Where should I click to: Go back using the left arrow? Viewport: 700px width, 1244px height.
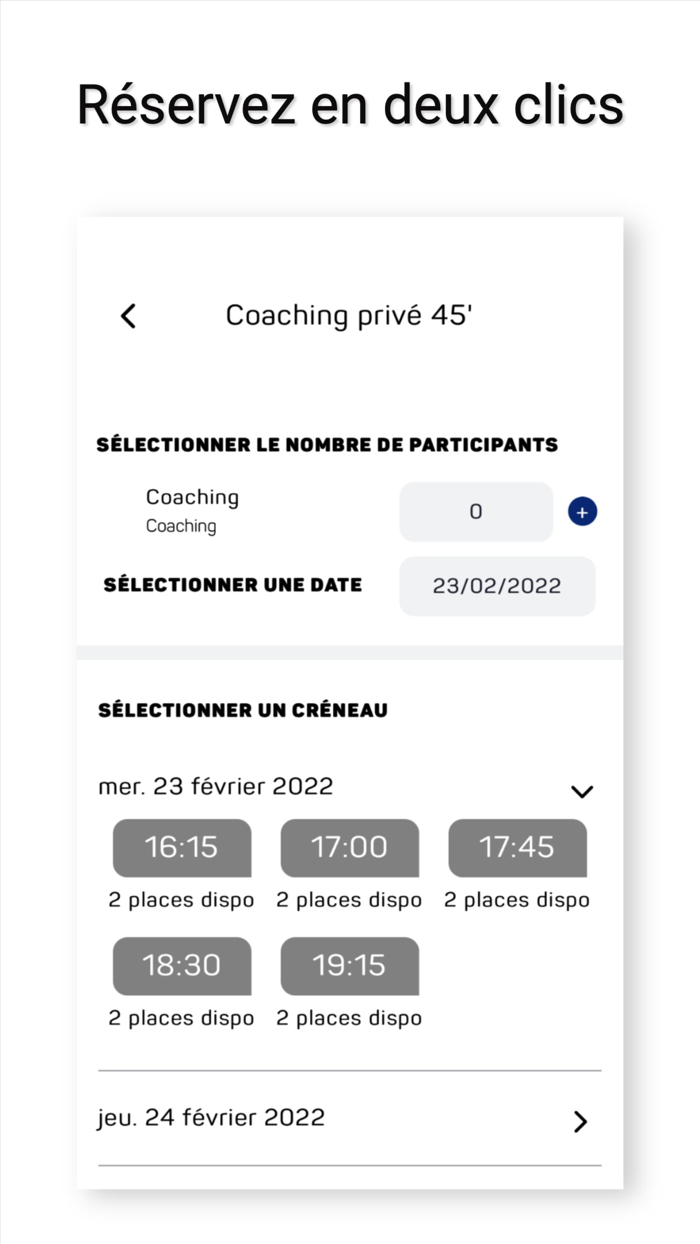(x=128, y=316)
